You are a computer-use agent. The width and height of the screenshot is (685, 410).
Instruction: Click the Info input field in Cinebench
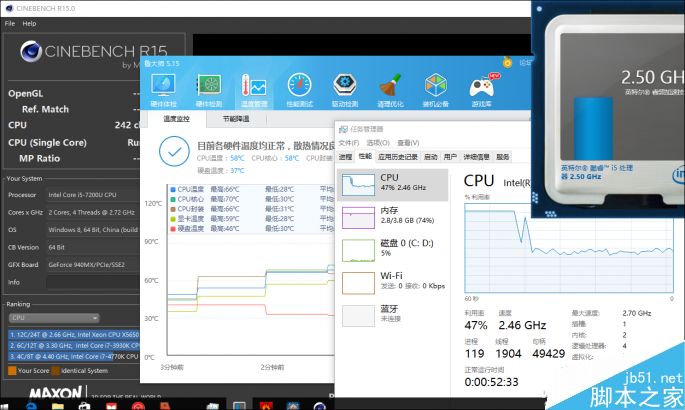[93, 283]
